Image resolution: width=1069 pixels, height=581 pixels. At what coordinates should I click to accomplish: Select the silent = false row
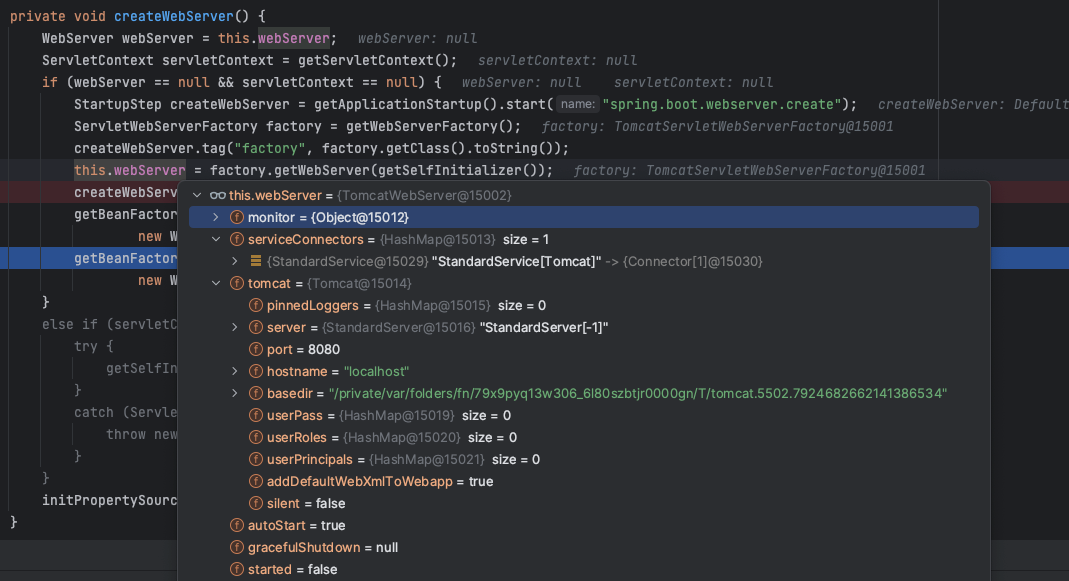coord(584,503)
